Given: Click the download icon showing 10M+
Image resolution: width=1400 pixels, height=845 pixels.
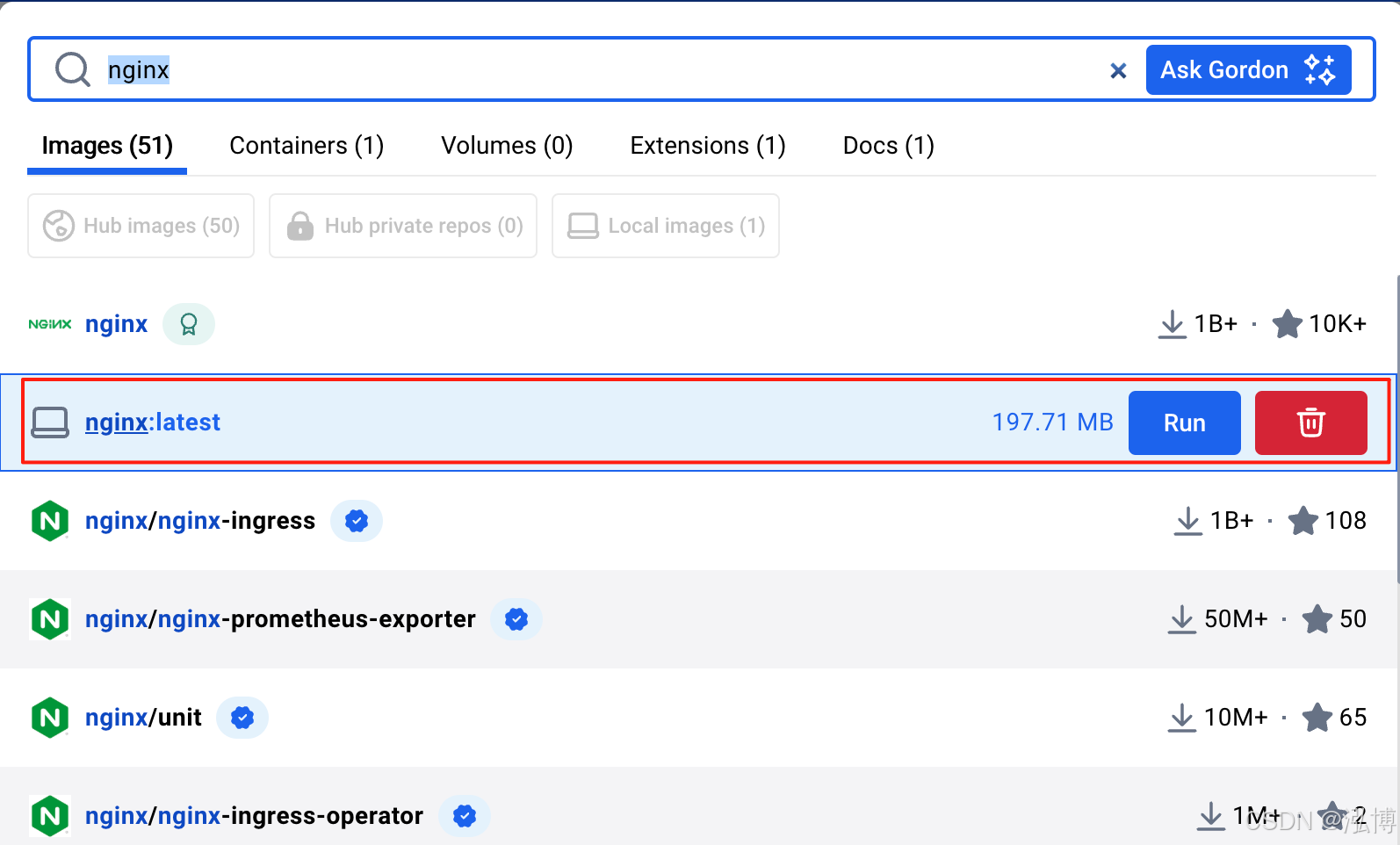Looking at the screenshot, I should tap(1182, 718).
